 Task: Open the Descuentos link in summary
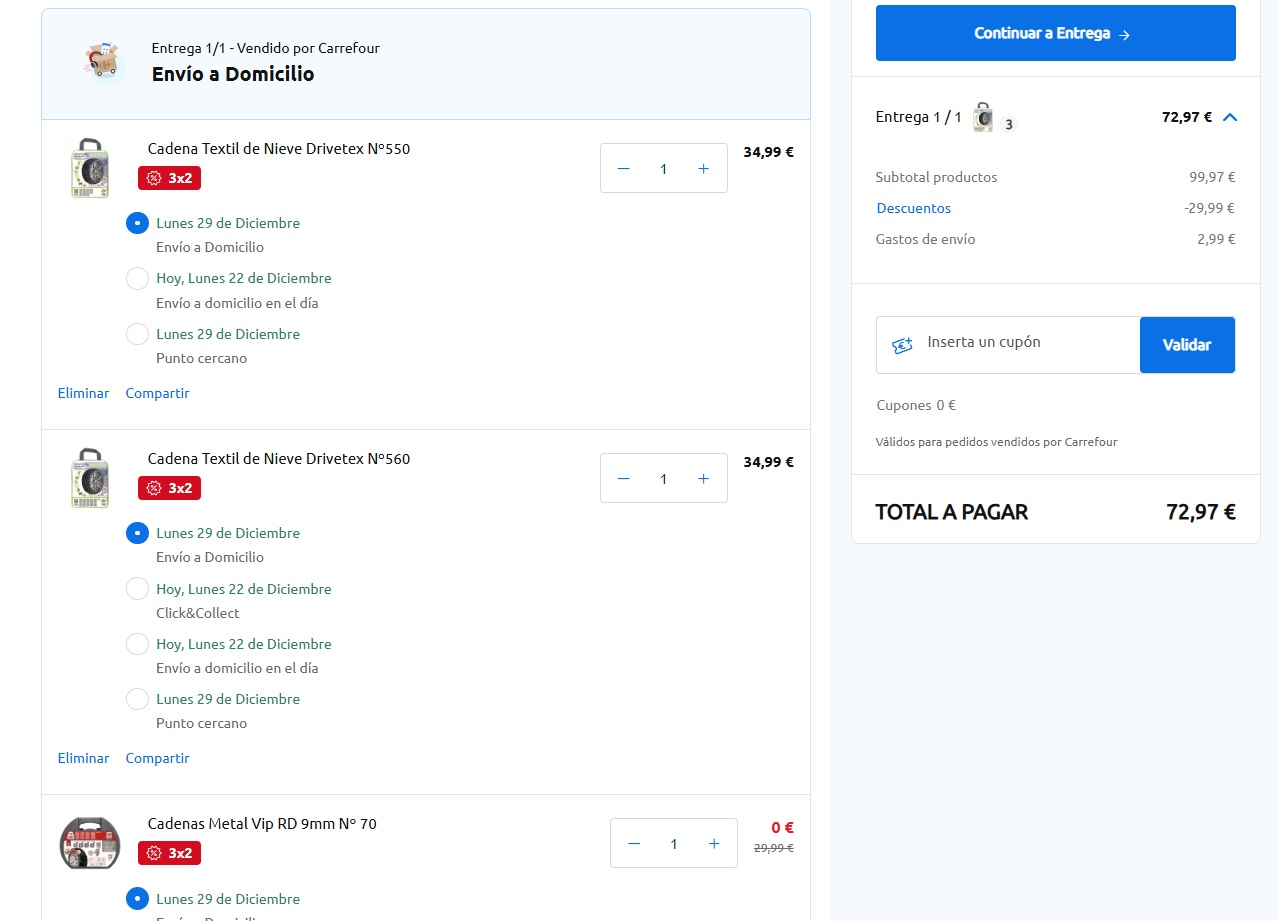(x=913, y=208)
